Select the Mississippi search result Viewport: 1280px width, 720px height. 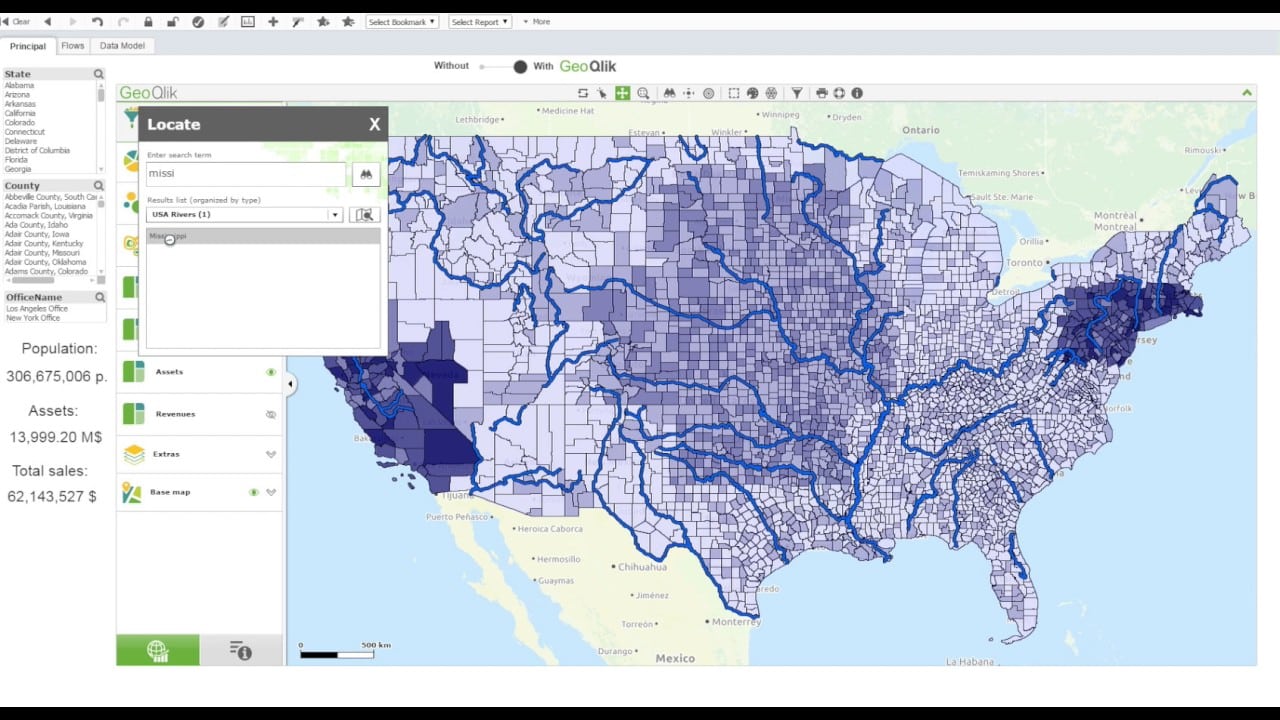pyautogui.click(x=263, y=236)
